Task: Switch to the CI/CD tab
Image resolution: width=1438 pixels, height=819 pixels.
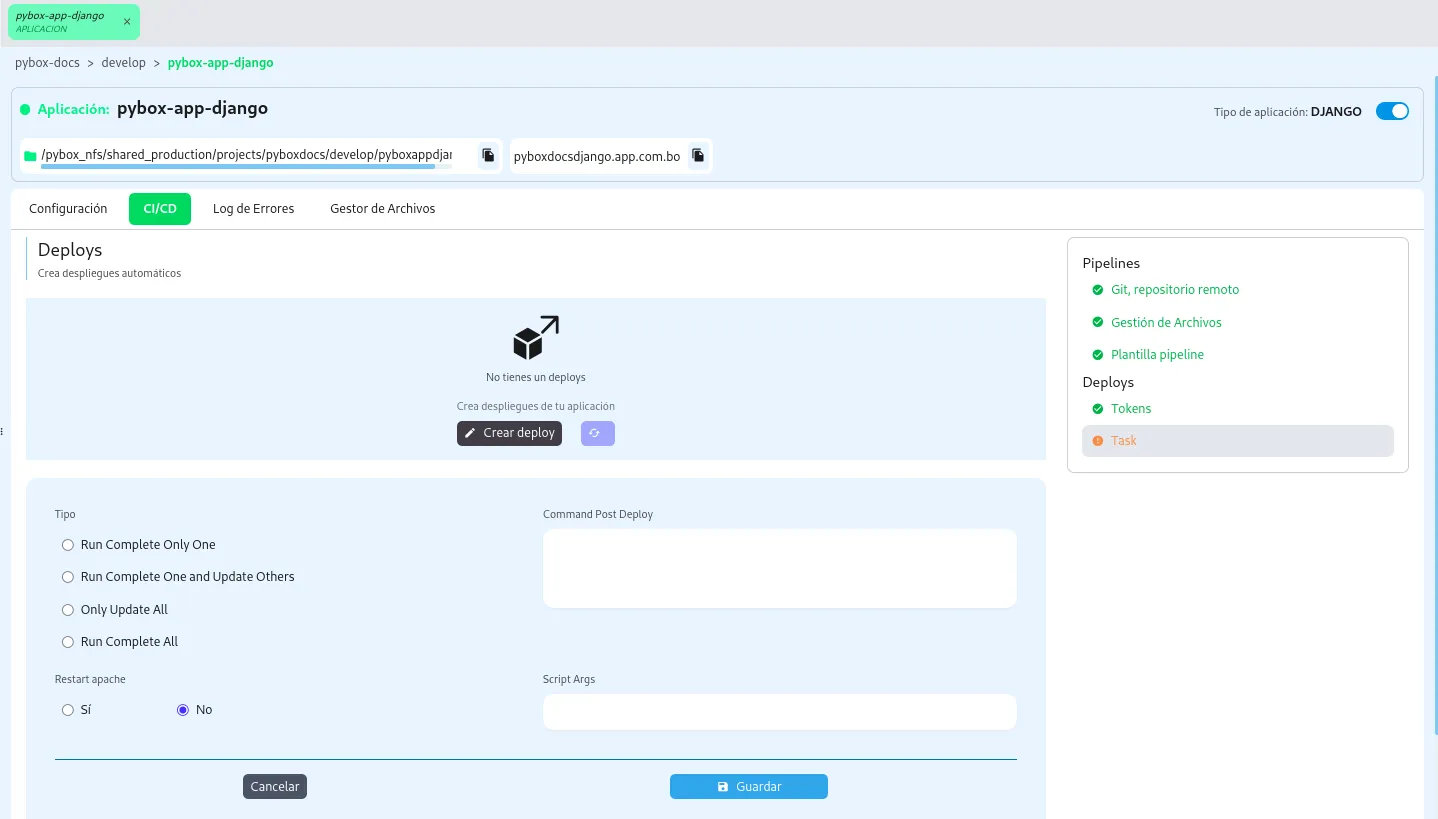Action: [160, 209]
